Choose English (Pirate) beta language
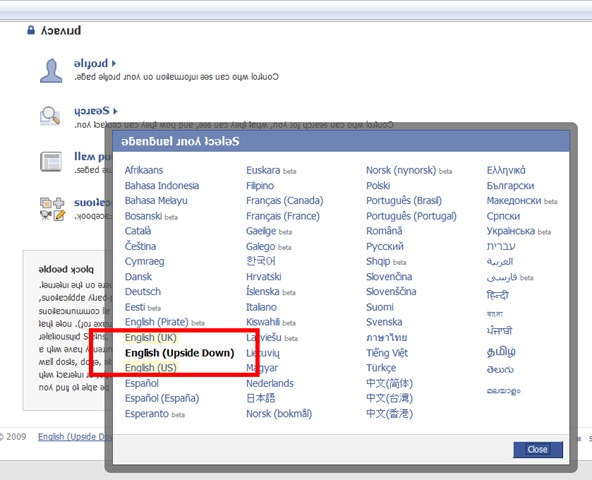This screenshot has height=480, width=592. [165, 322]
